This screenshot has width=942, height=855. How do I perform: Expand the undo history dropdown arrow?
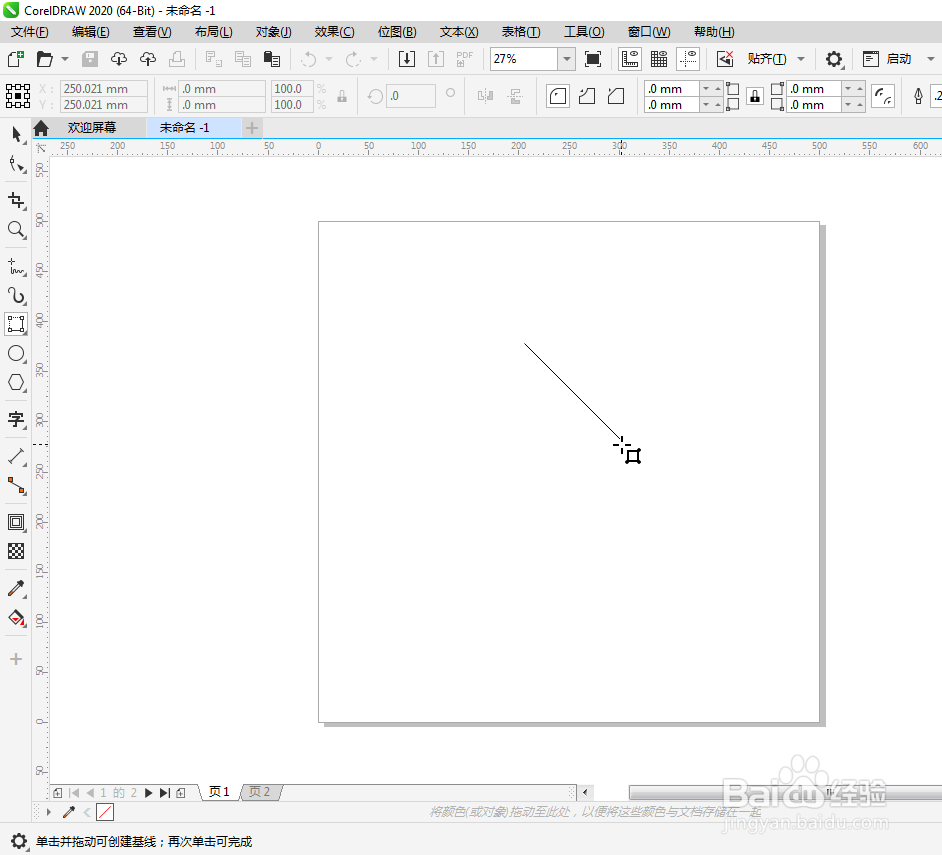click(x=329, y=59)
